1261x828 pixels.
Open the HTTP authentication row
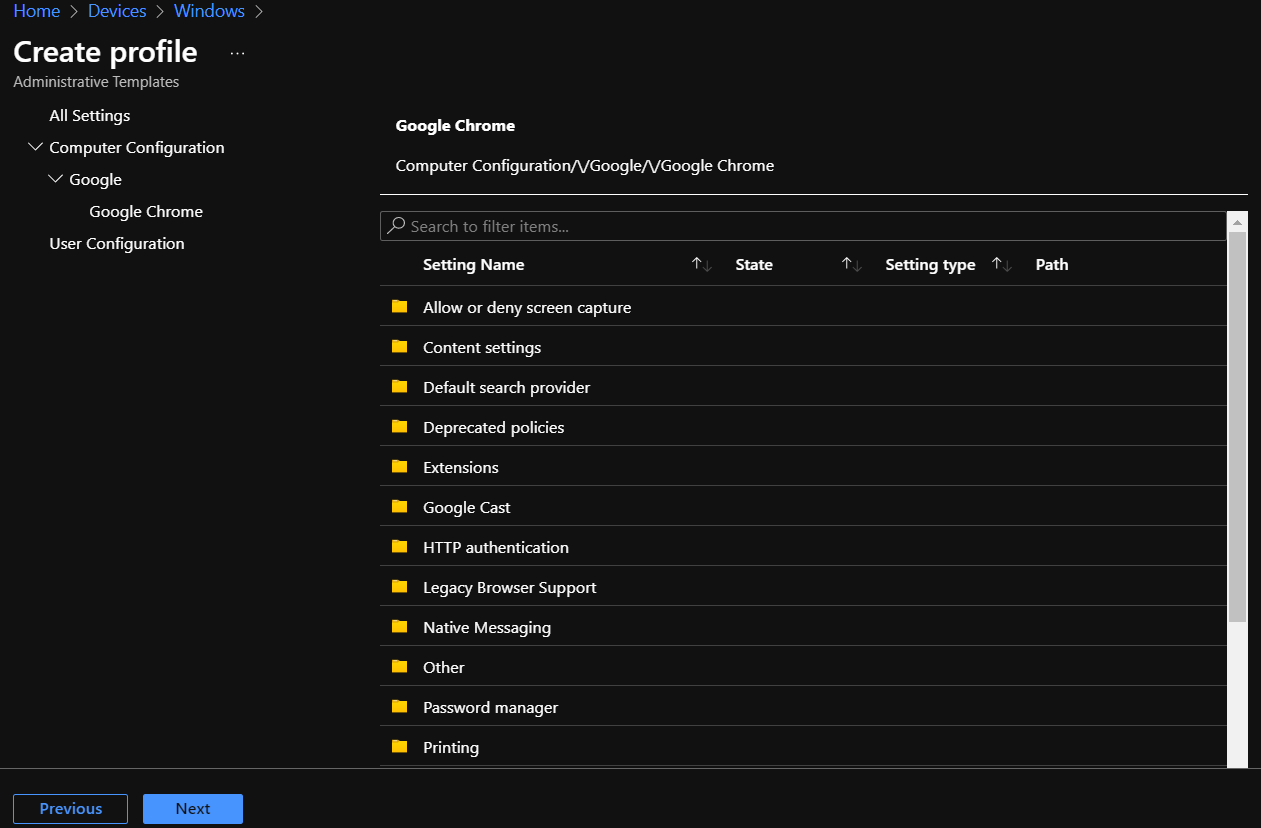click(803, 546)
